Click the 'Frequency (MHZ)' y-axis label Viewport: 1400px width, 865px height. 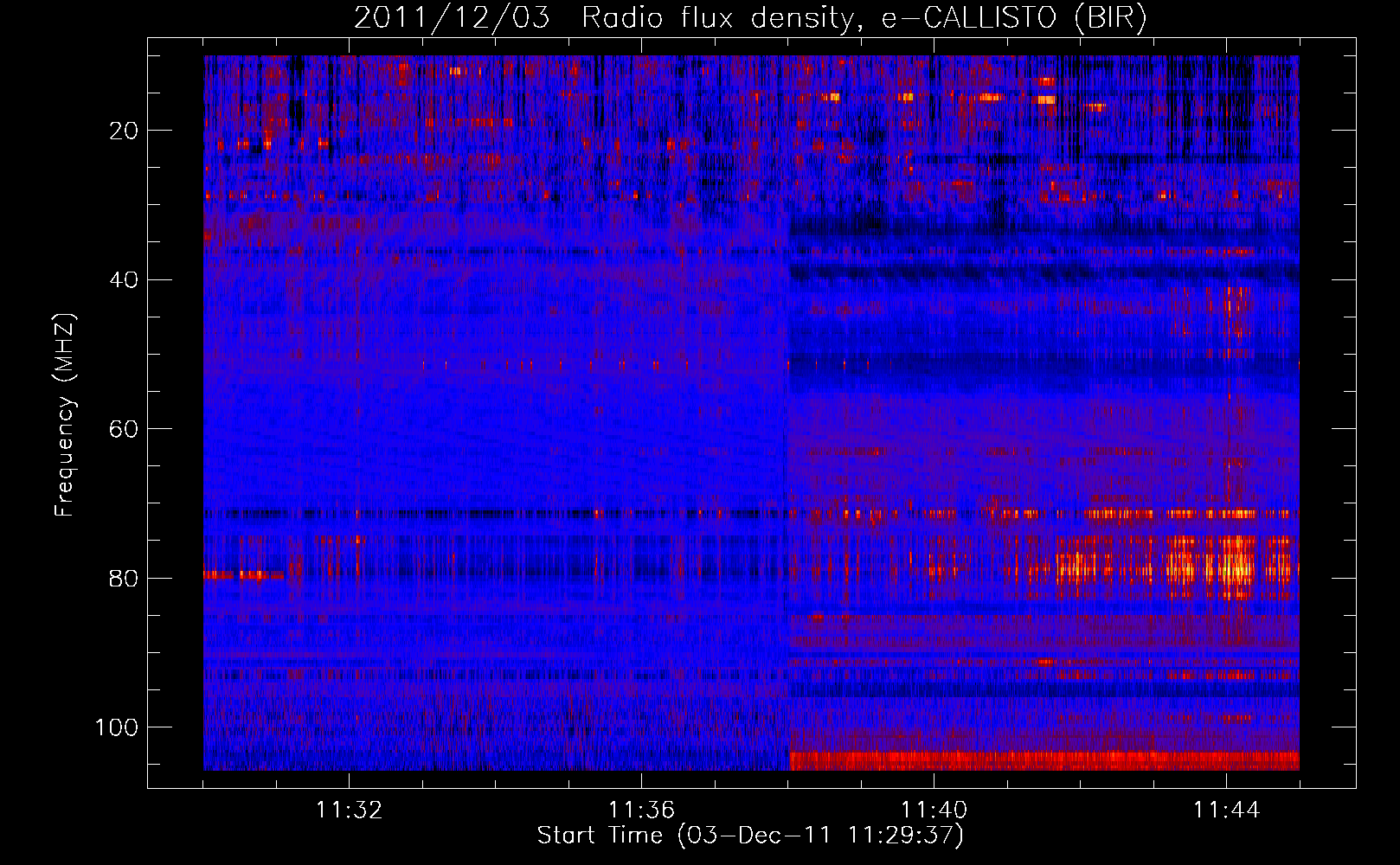[x=65, y=414]
